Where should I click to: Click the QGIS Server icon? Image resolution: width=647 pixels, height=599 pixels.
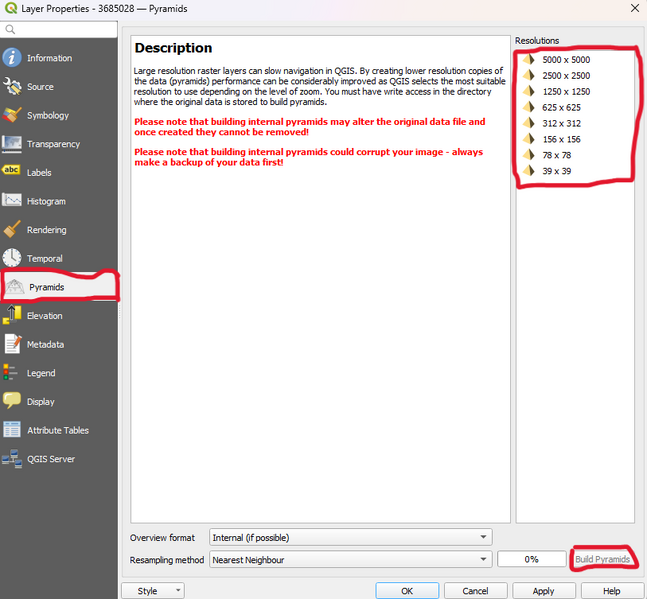[12, 458]
